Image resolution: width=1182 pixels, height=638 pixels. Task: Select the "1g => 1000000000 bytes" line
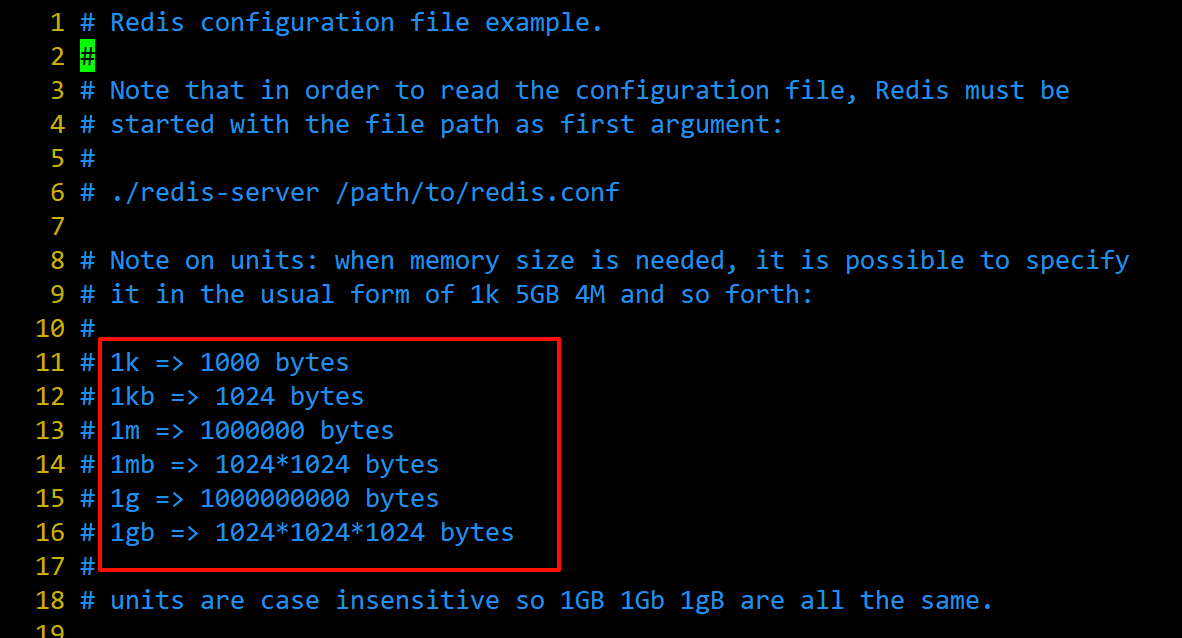click(274, 499)
